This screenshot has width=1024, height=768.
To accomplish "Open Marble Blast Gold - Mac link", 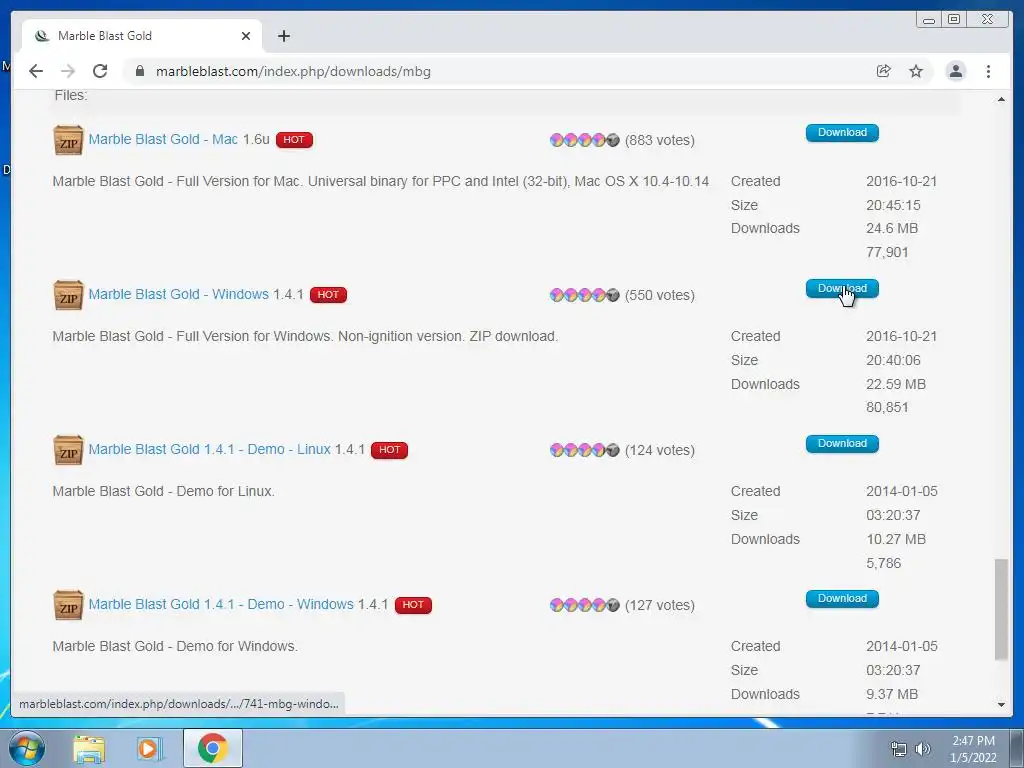I will pos(163,139).
